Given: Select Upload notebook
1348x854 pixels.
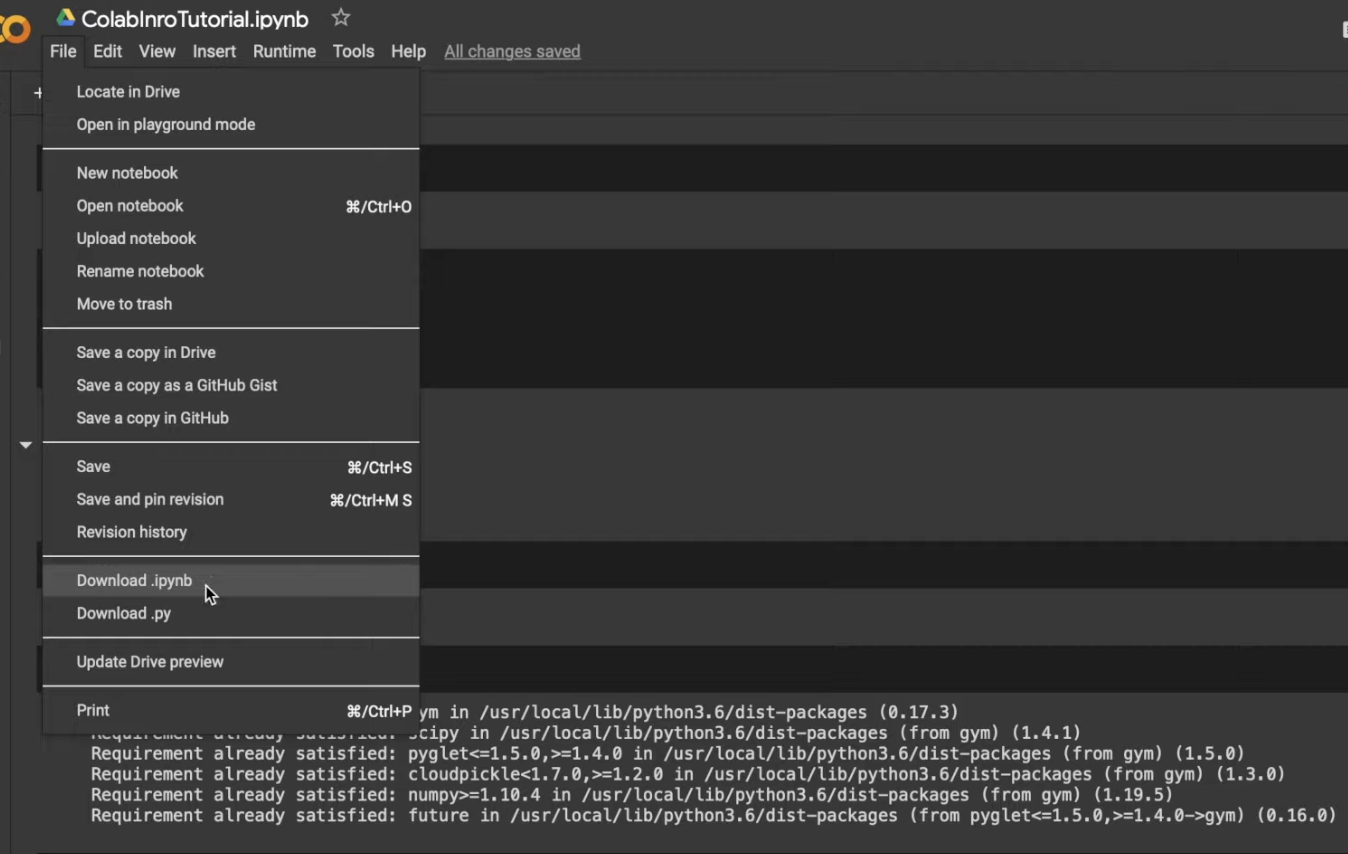Looking at the screenshot, I should (231, 238).
